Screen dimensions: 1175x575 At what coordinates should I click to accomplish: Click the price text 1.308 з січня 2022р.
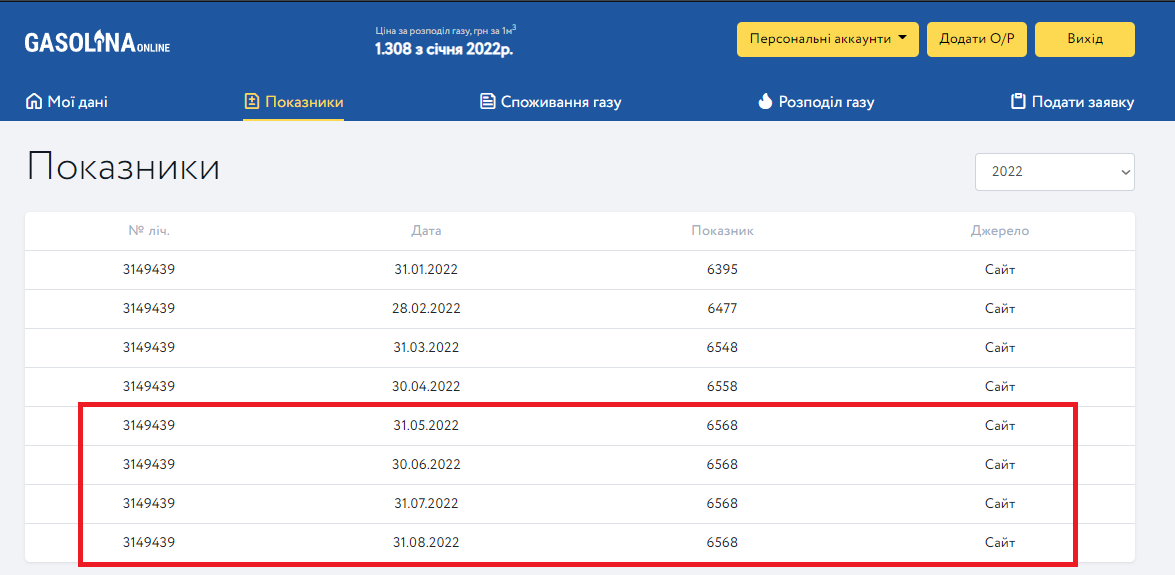pos(444,49)
